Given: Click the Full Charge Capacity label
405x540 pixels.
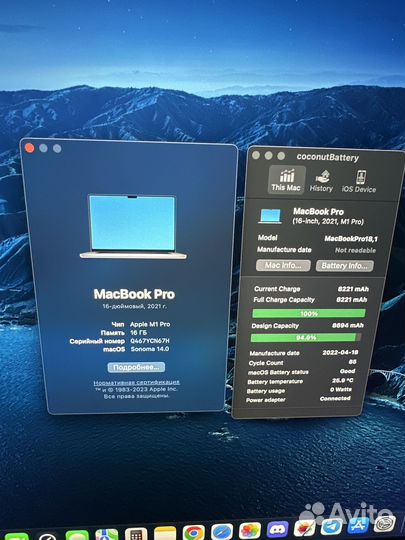Looking at the screenshot, I should coord(284,300).
